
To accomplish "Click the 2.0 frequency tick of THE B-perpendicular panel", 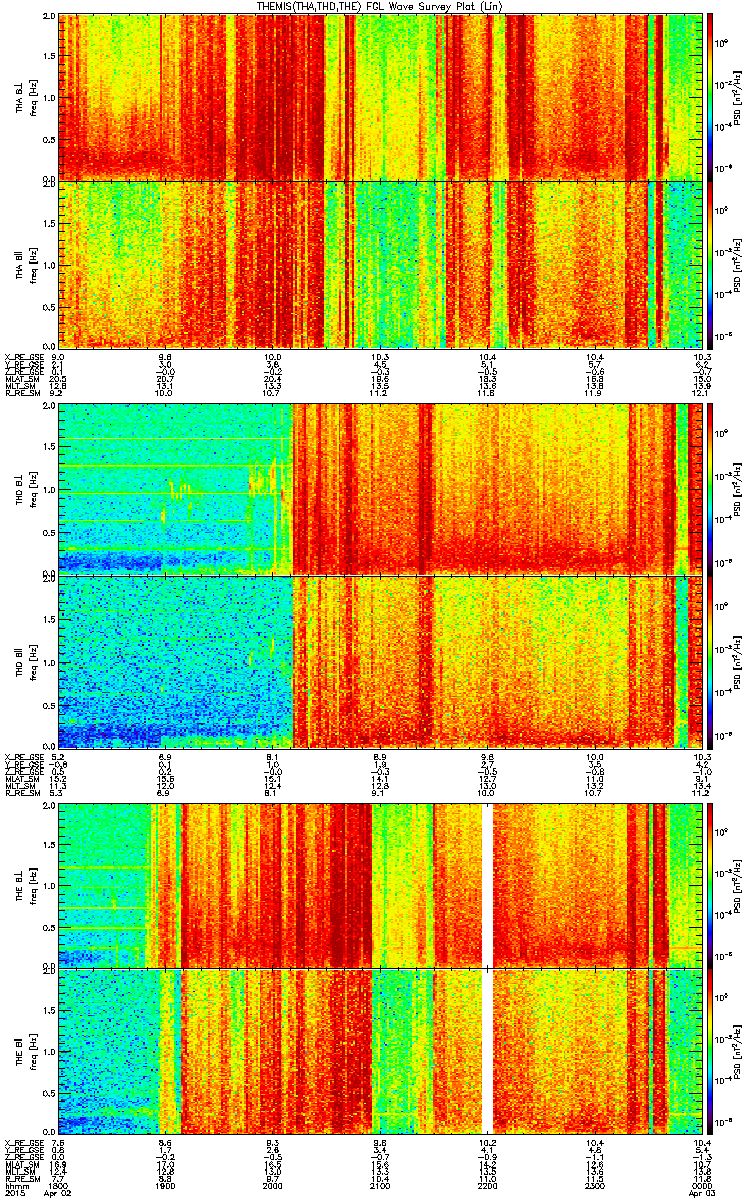I will point(48,806).
